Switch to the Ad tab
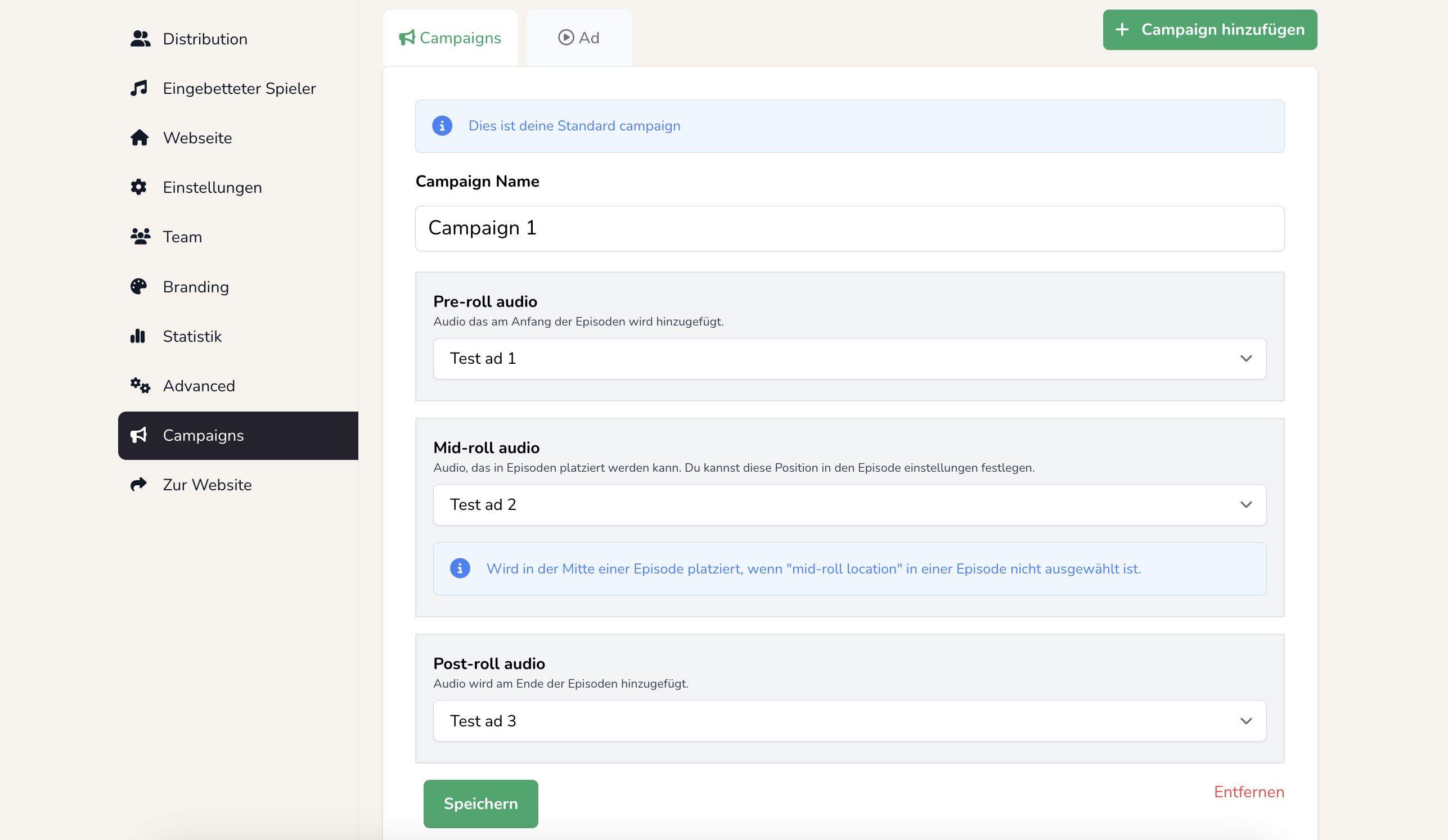This screenshot has height=840, width=1448. coord(579,38)
